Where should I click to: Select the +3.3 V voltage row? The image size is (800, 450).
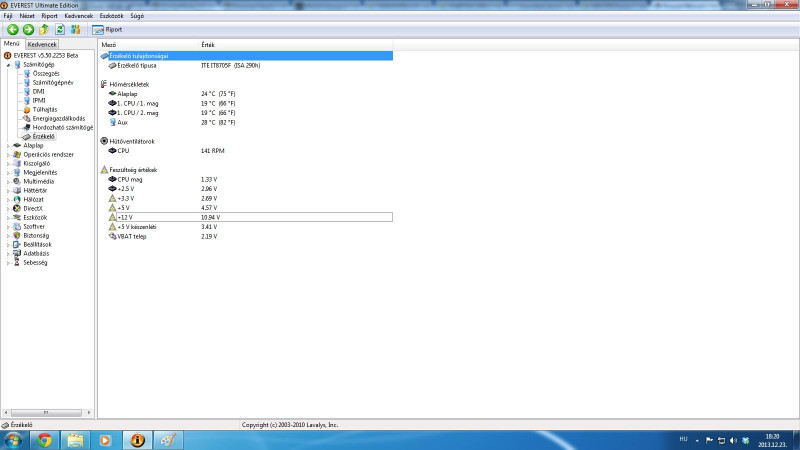246,198
